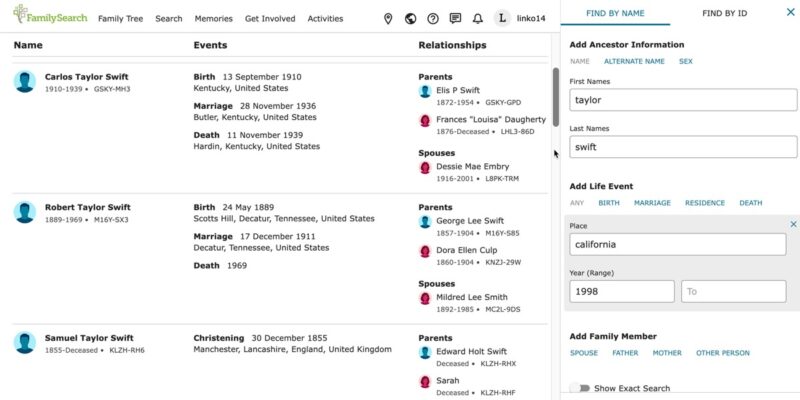Open the notifications bell icon

point(477,18)
